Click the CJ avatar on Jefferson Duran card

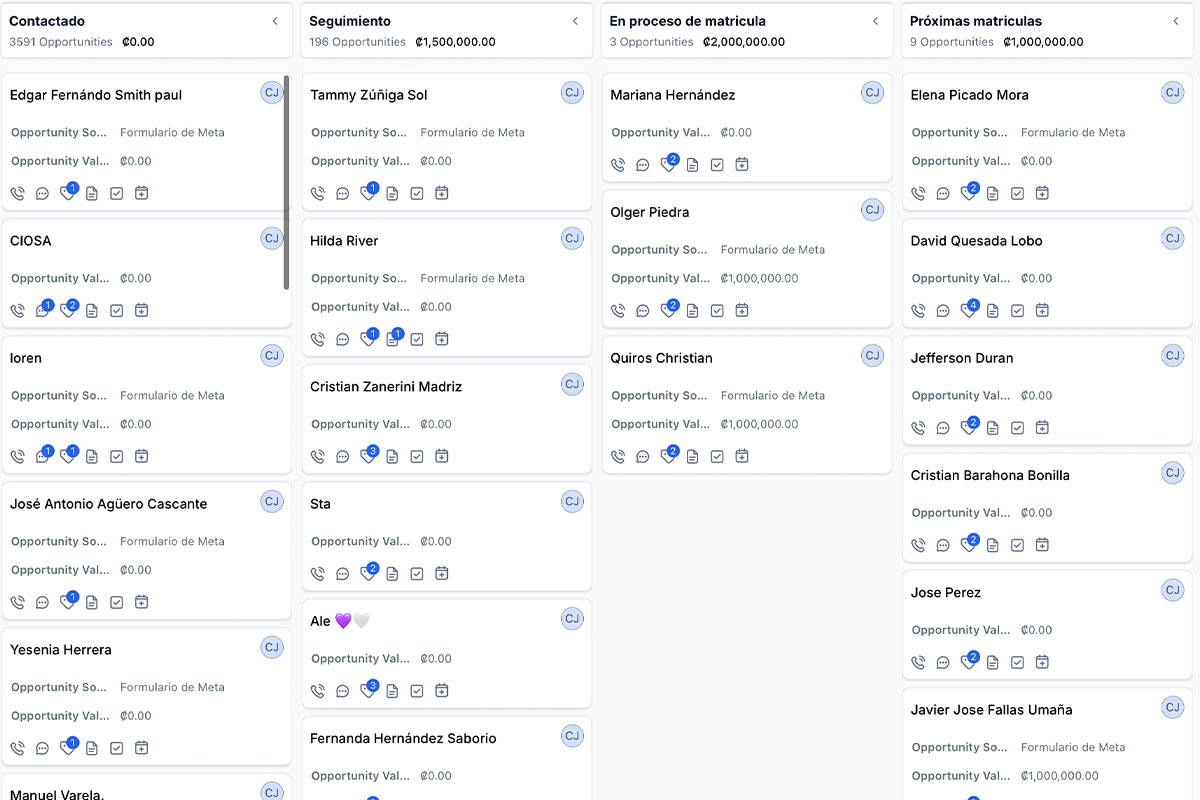(x=1172, y=355)
